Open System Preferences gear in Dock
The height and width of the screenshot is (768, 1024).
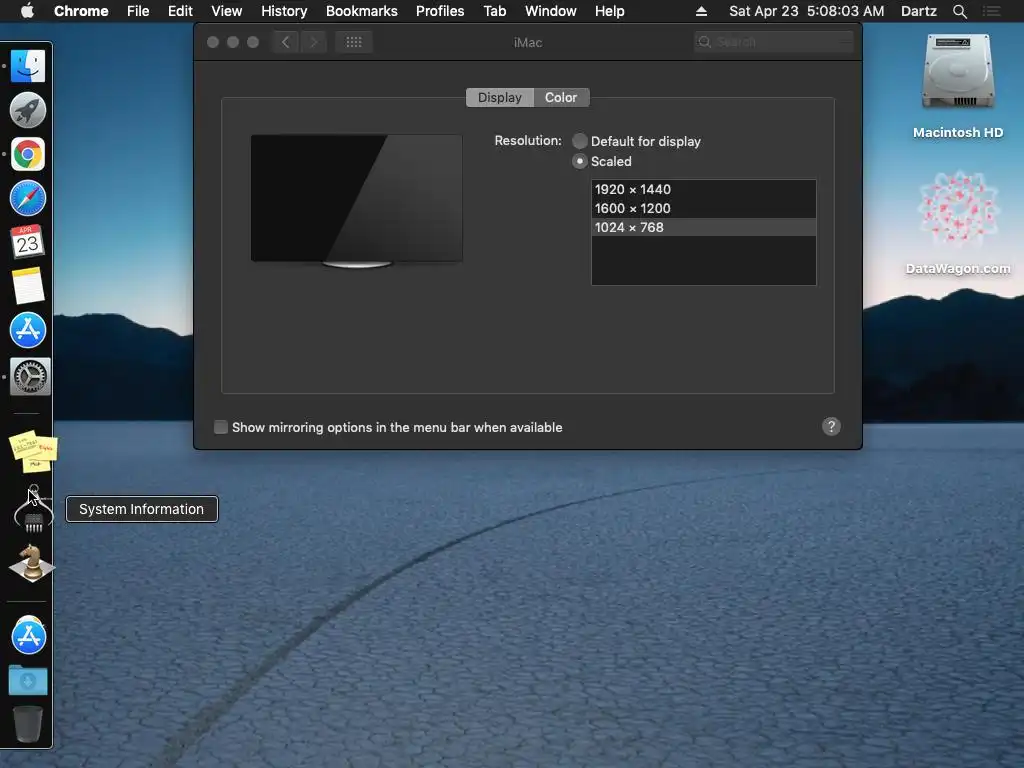tap(29, 376)
